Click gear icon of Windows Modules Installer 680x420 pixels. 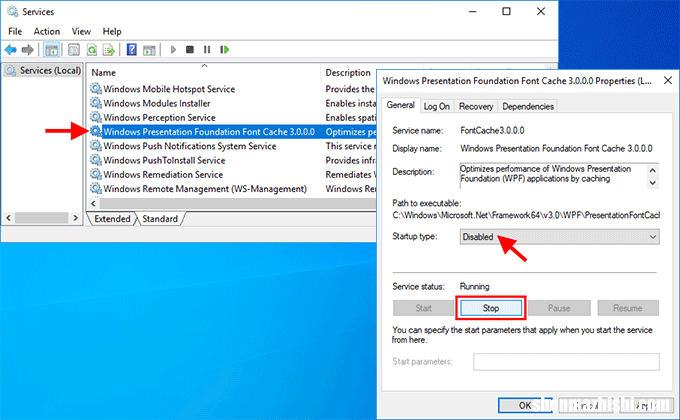click(x=96, y=103)
